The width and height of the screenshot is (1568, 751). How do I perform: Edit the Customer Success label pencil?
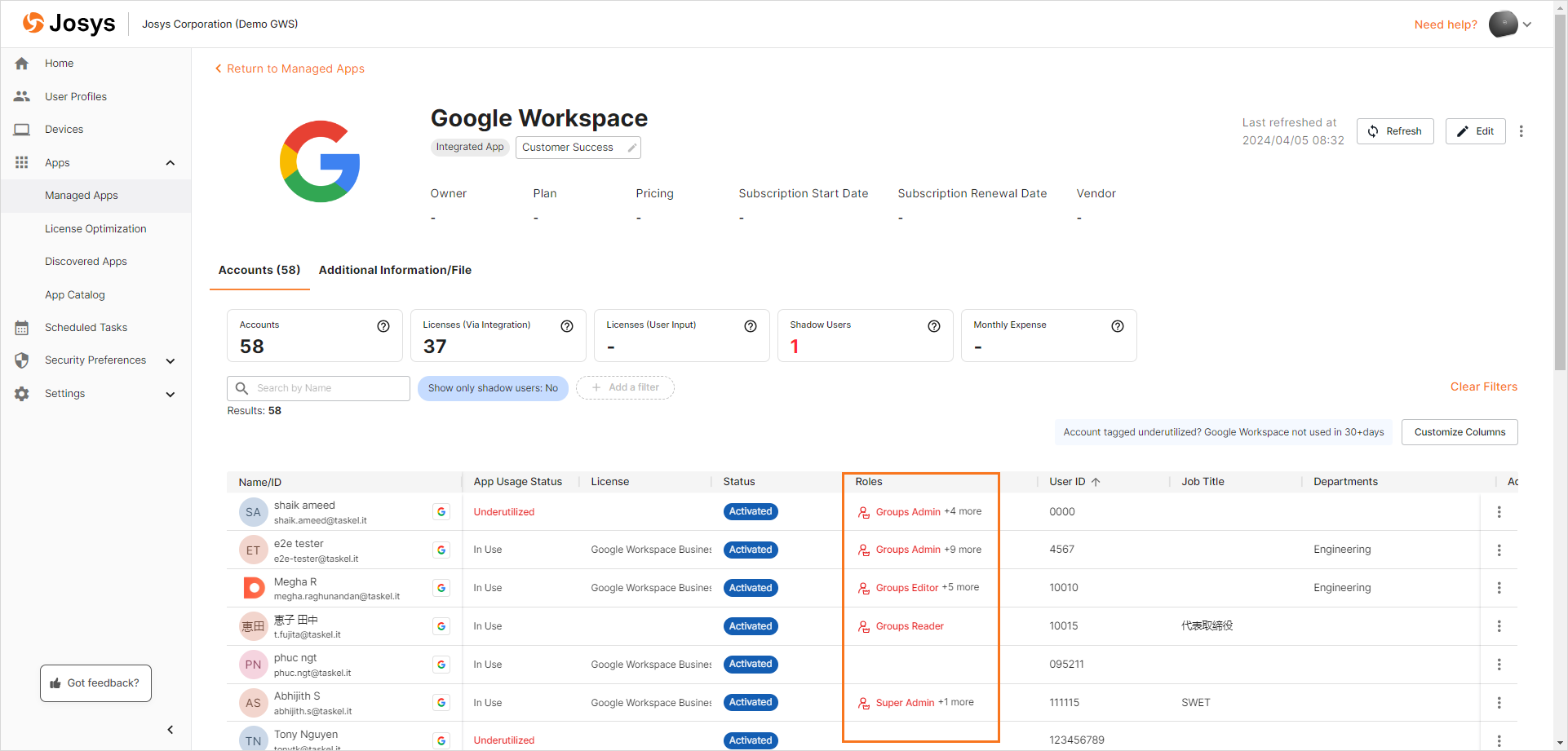(x=631, y=148)
